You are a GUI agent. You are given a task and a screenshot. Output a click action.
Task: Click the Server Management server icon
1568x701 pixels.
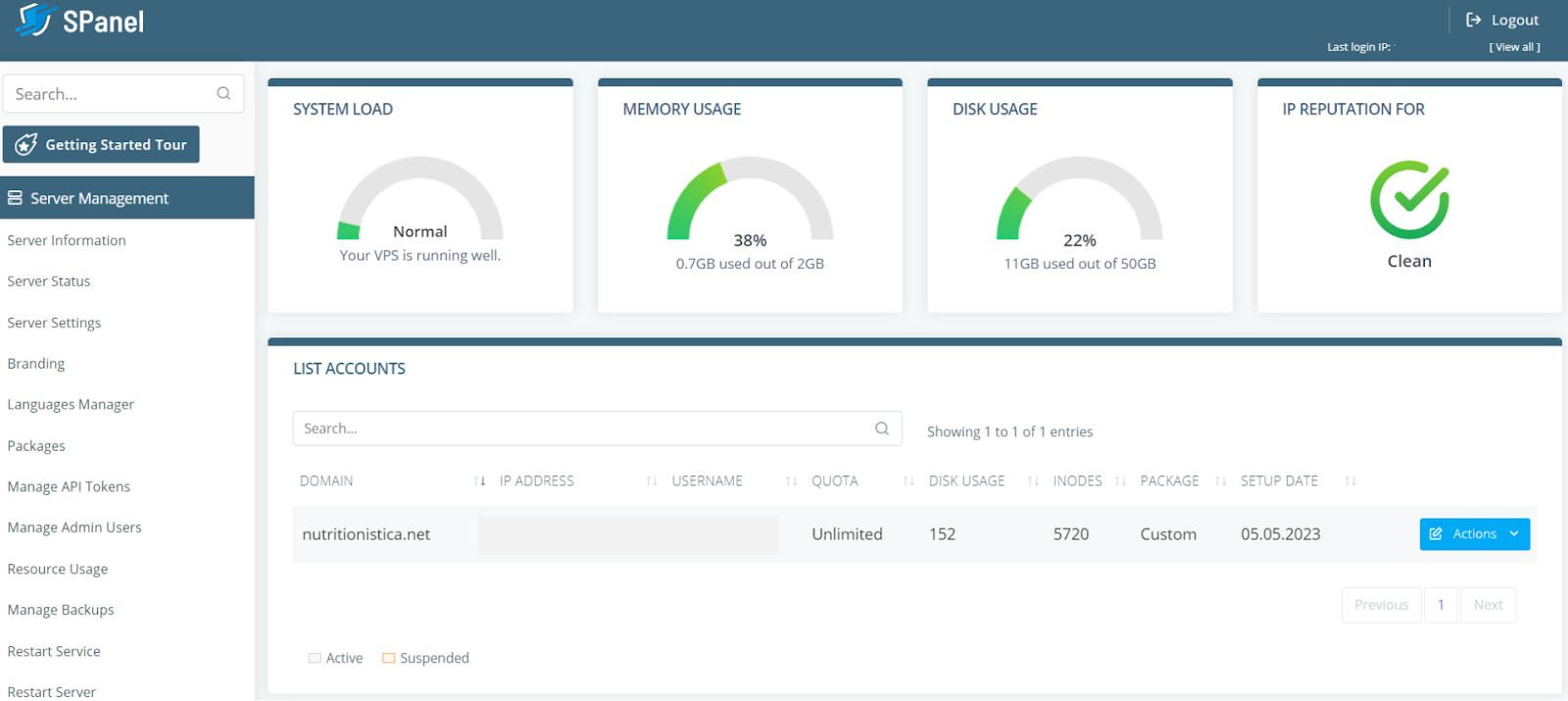[x=15, y=198]
